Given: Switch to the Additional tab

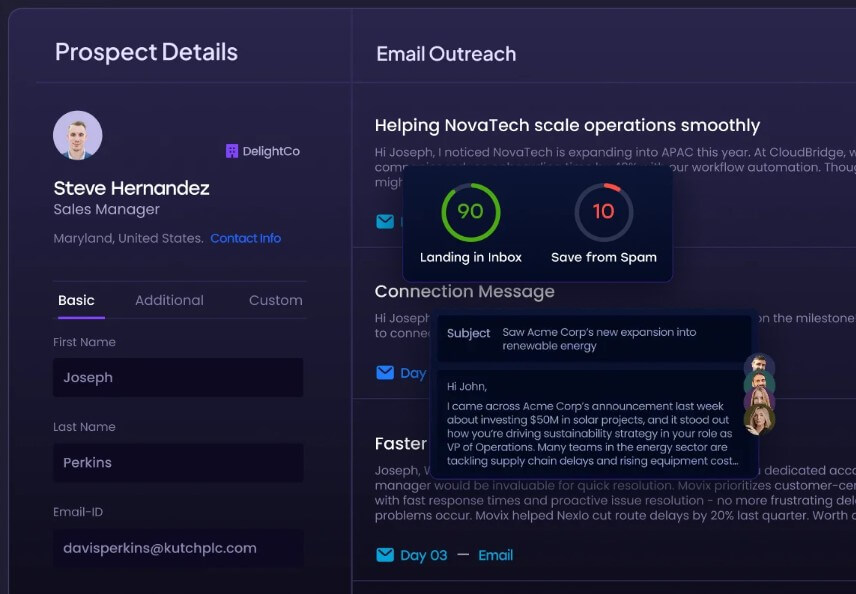Looking at the screenshot, I should point(169,300).
